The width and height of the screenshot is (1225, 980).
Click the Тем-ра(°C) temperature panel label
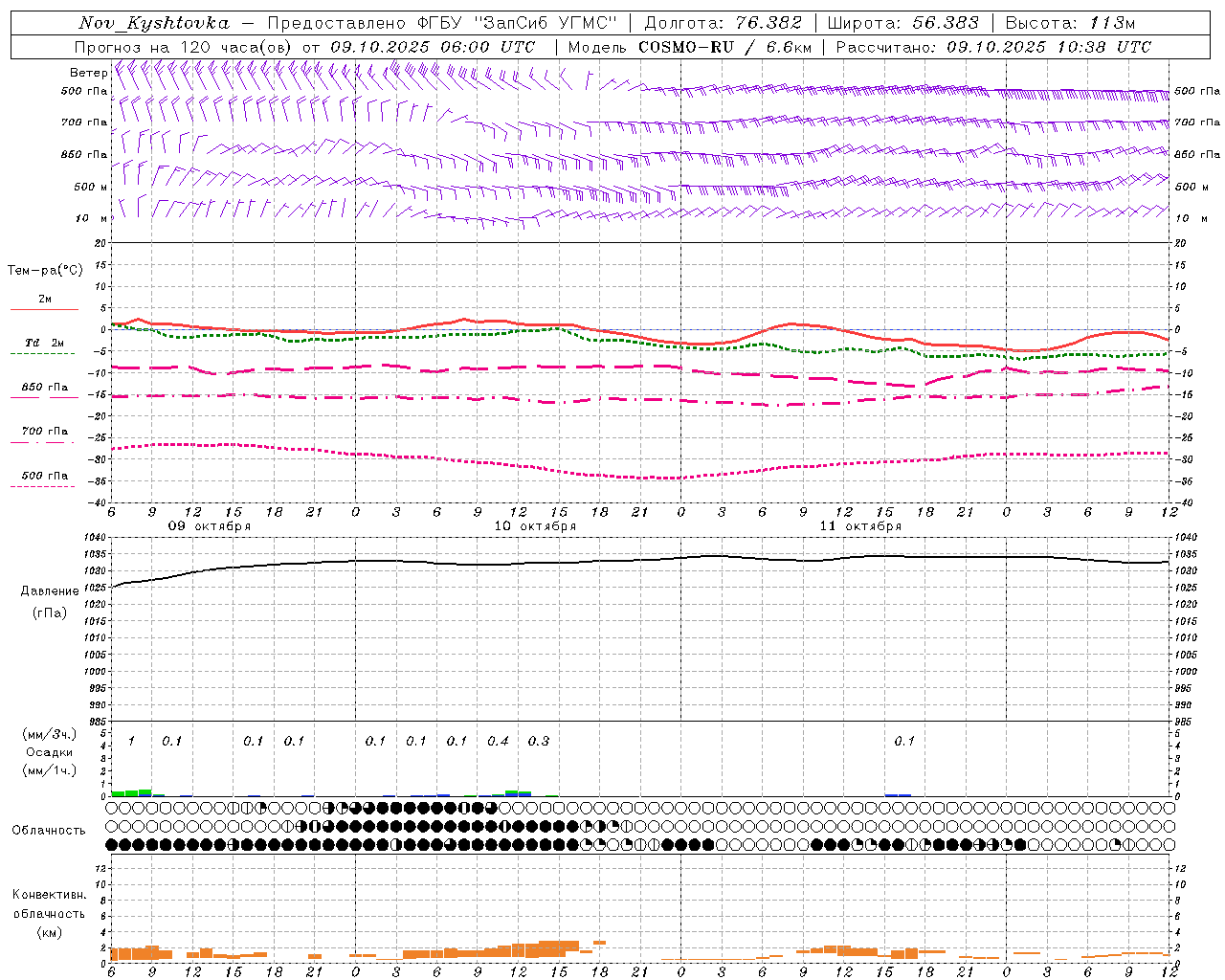45,271
